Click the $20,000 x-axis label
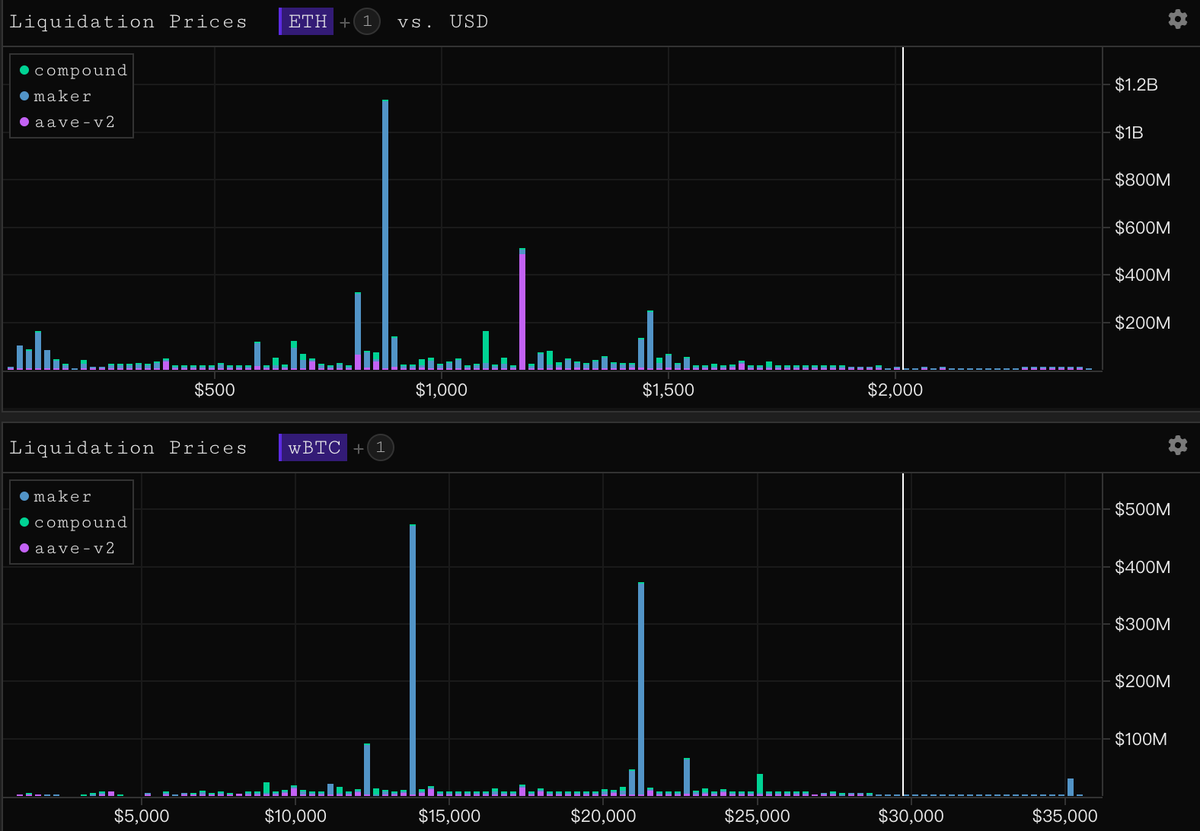The image size is (1200, 831). 603,816
